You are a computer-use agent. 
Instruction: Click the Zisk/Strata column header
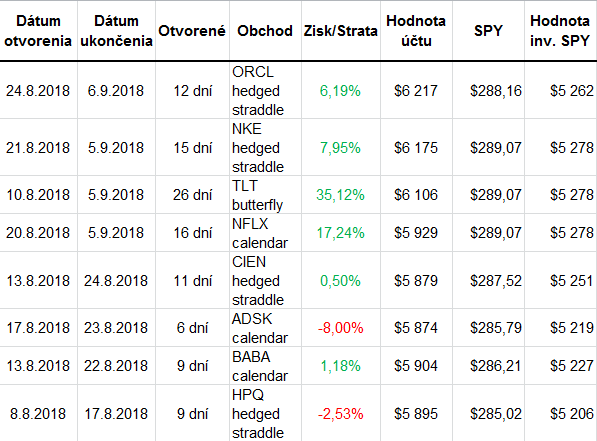tap(341, 30)
